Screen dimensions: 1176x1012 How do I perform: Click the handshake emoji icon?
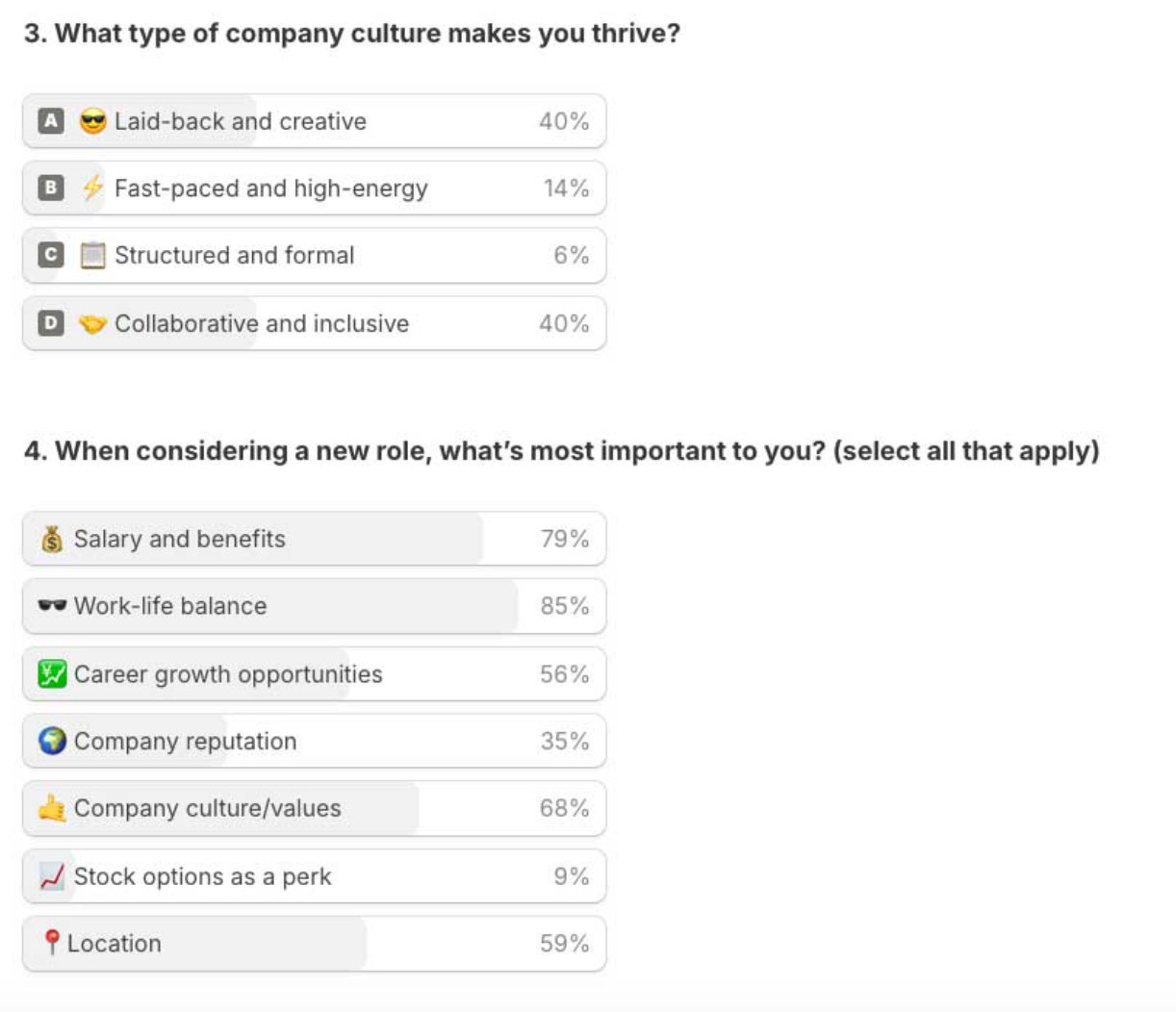pos(92,324)
